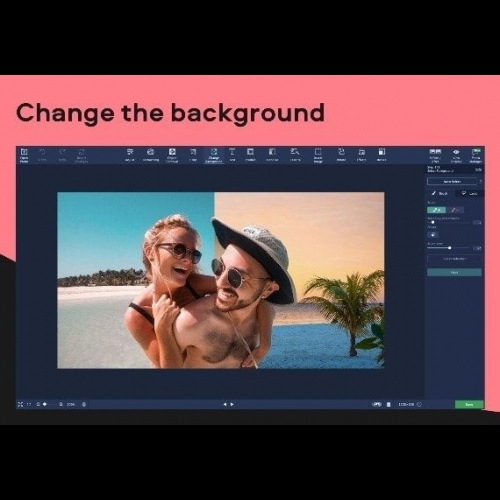
Task: Click the Auto Select button
Action: coord(452,181)
